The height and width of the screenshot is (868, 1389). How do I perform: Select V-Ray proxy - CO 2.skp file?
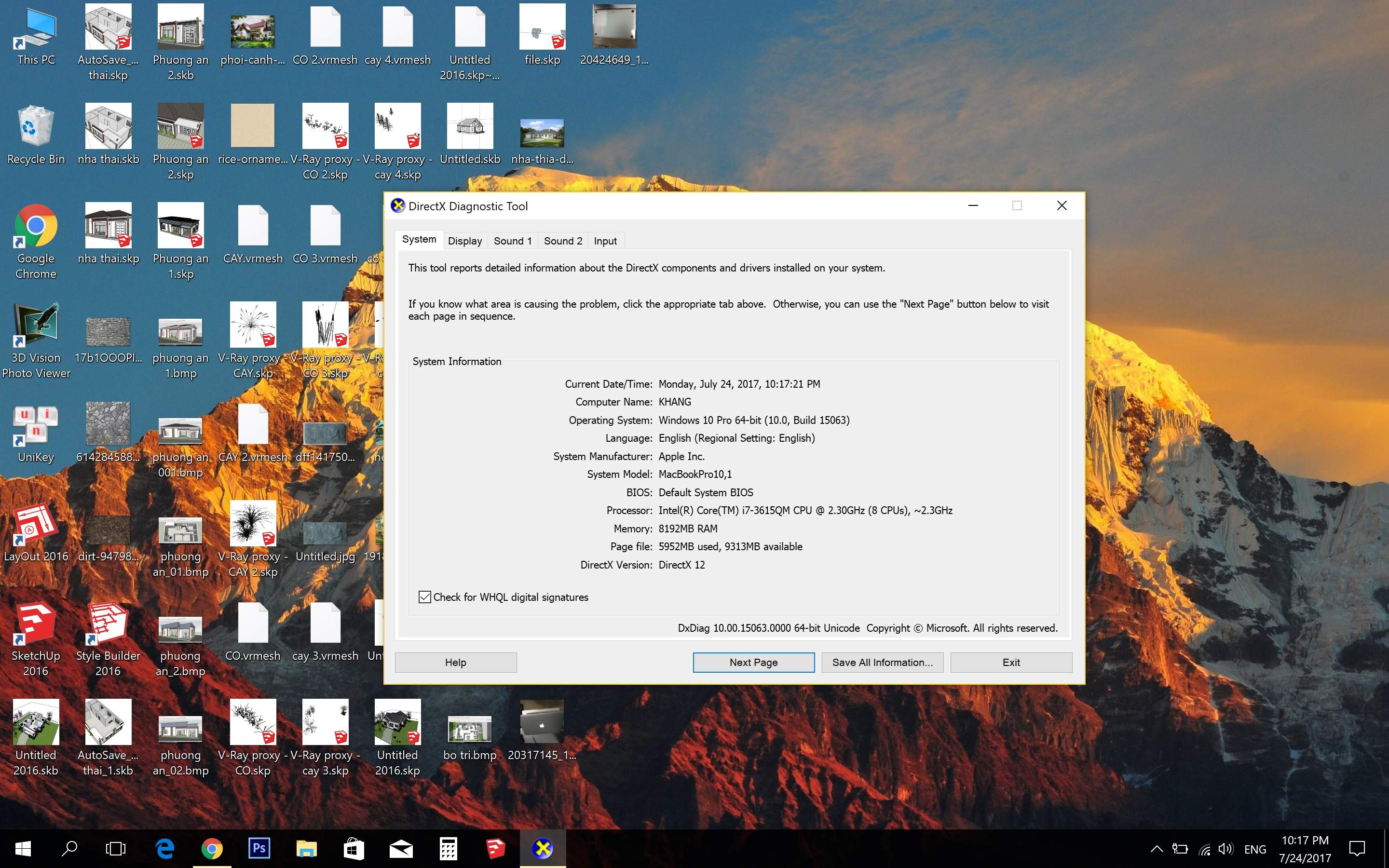point(325,142)
